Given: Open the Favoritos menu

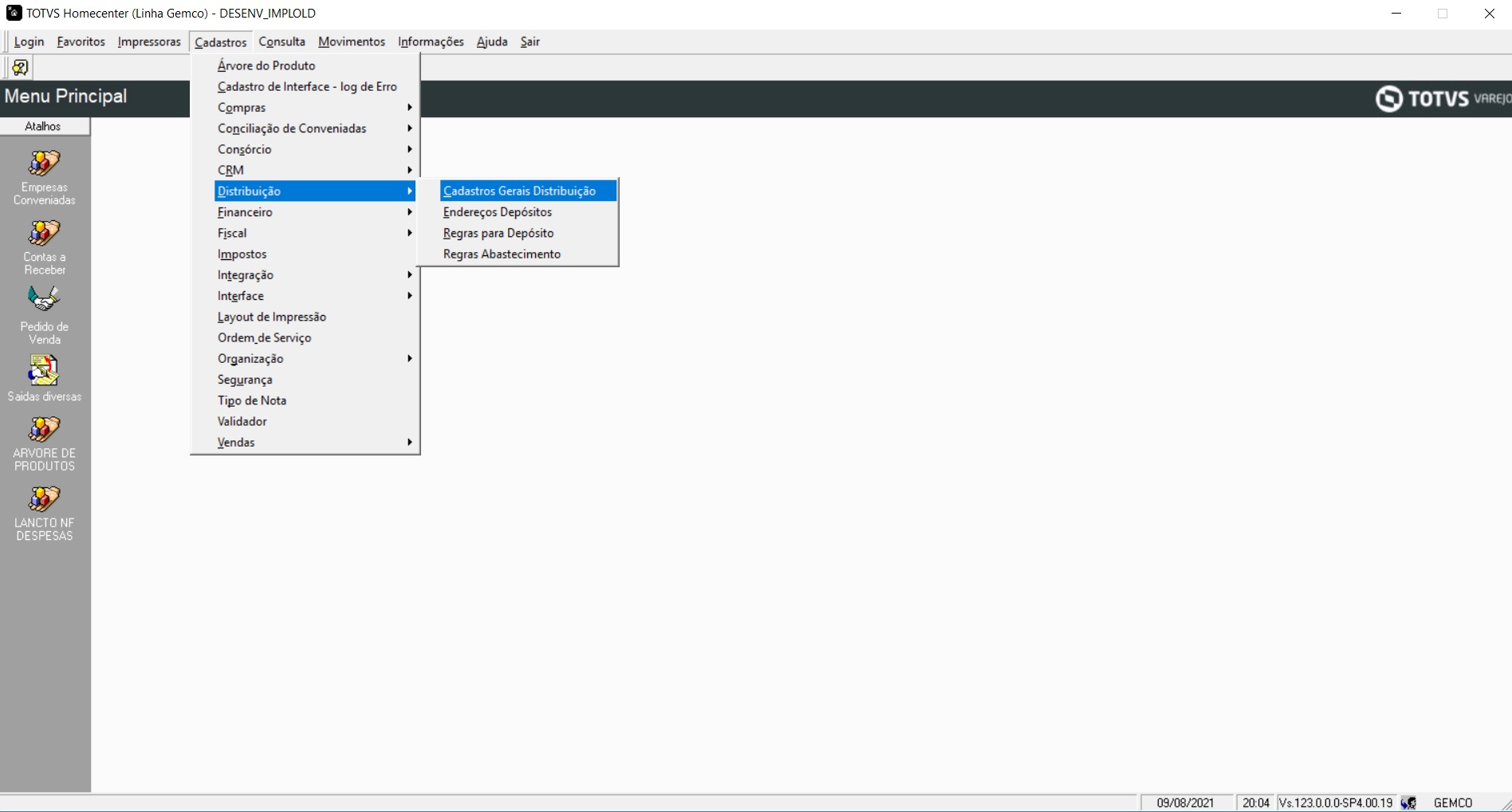Looking at the screenshot, I should click(81, 41).
